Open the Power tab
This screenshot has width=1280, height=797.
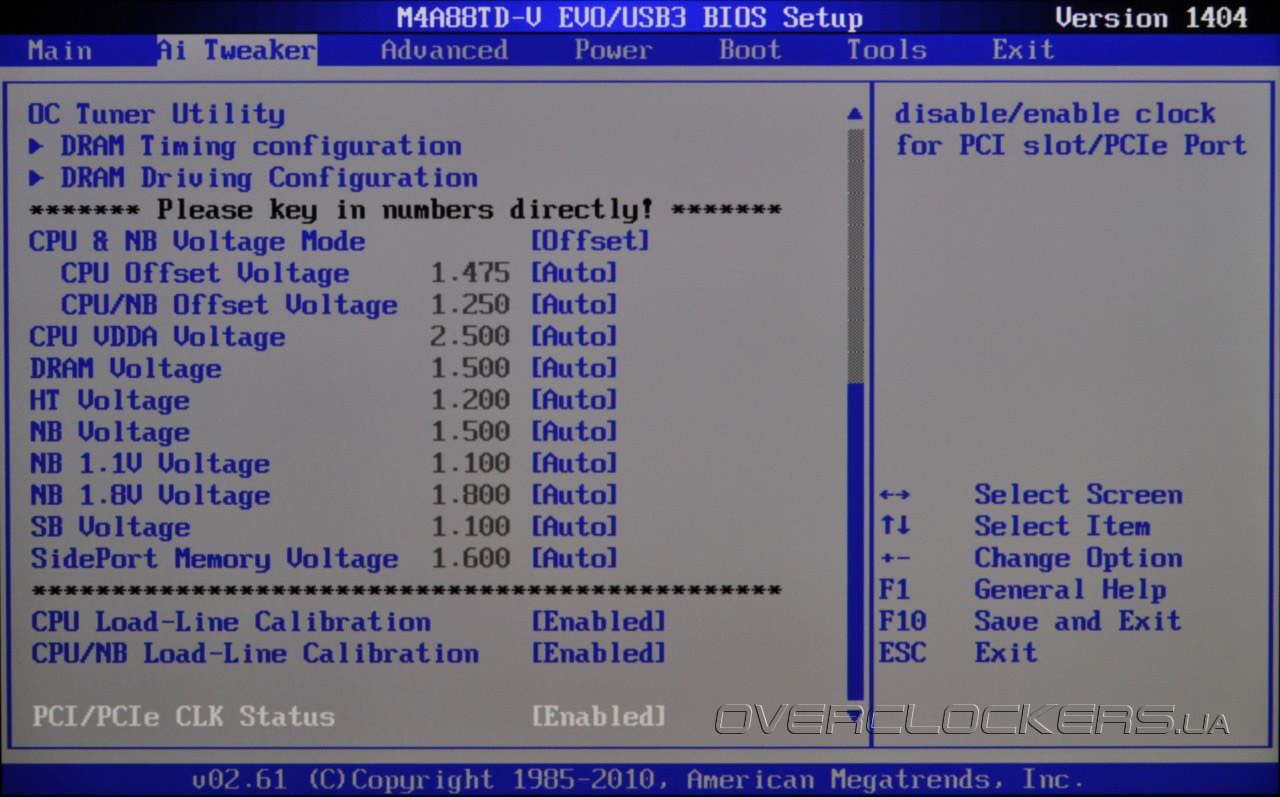(x=613, y=50)
